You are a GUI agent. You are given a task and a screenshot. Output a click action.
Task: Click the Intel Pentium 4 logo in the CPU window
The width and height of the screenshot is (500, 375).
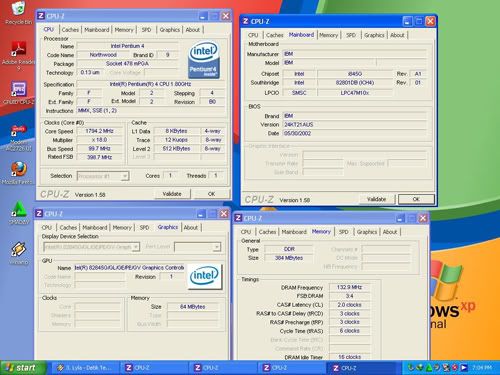point(204,60)
